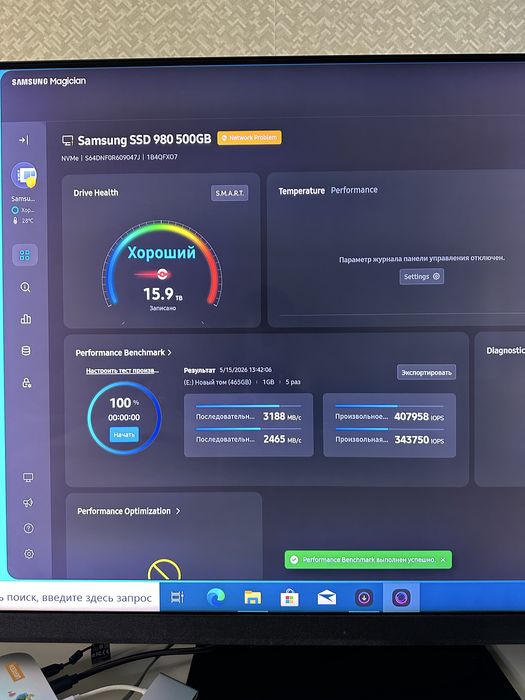The width and height of the screenshot is (525, 700).
Task: Open the settings gear in sidebar
Action: point(29,554)
